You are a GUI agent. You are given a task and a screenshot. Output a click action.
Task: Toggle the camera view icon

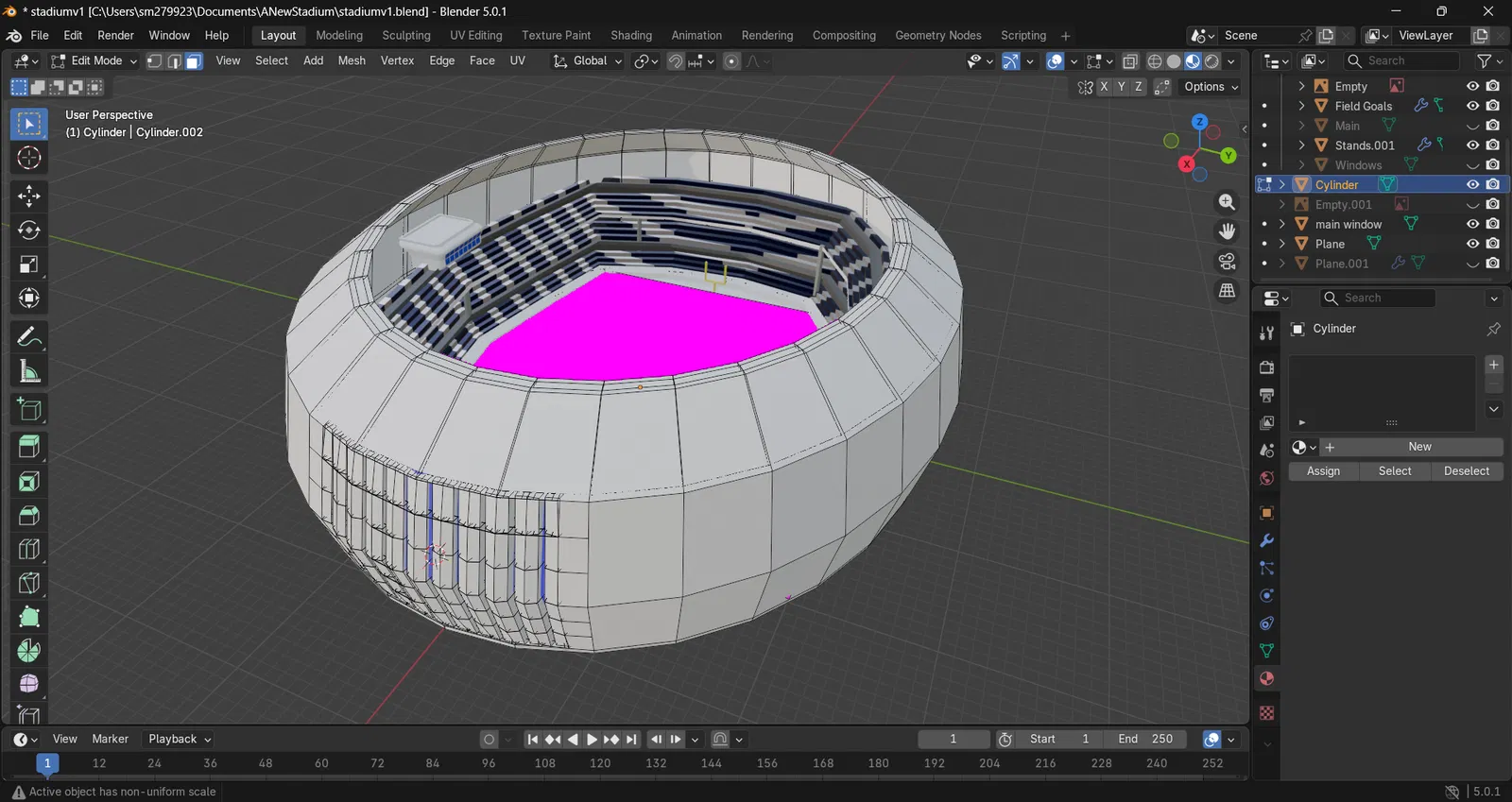click(1227, 262)
